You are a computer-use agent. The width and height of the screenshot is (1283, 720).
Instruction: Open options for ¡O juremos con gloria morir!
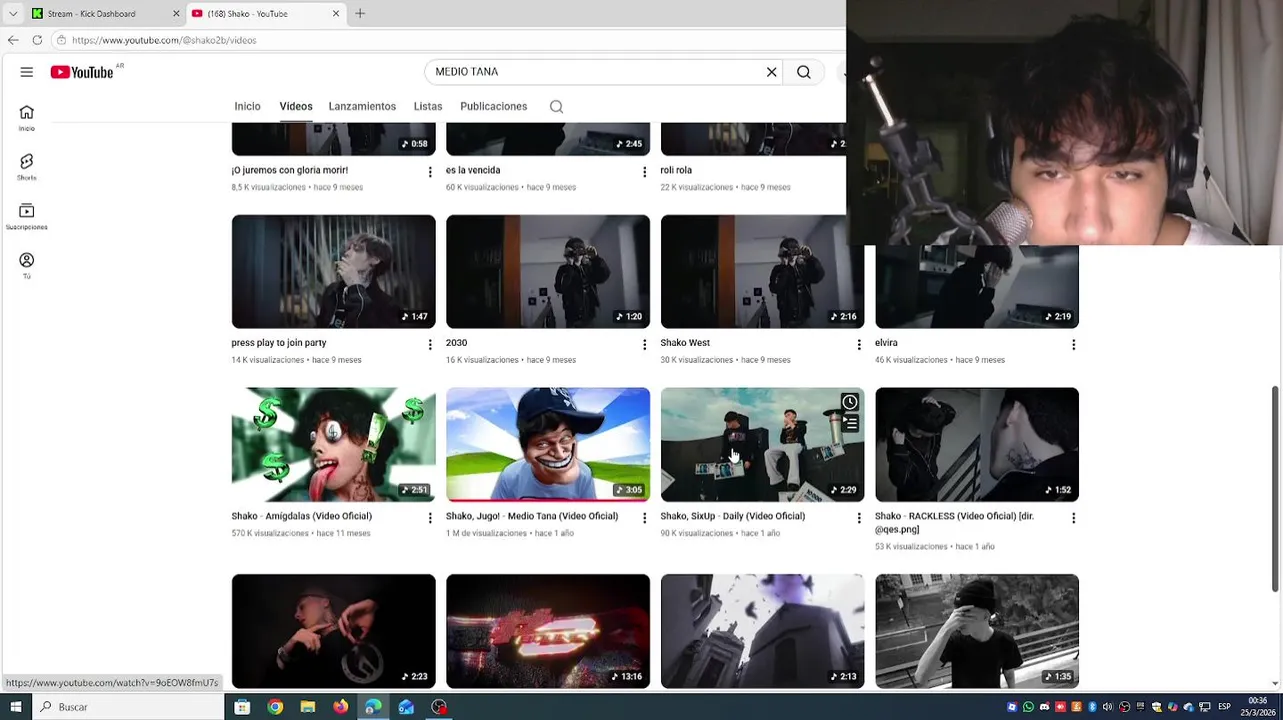(430, 172)
